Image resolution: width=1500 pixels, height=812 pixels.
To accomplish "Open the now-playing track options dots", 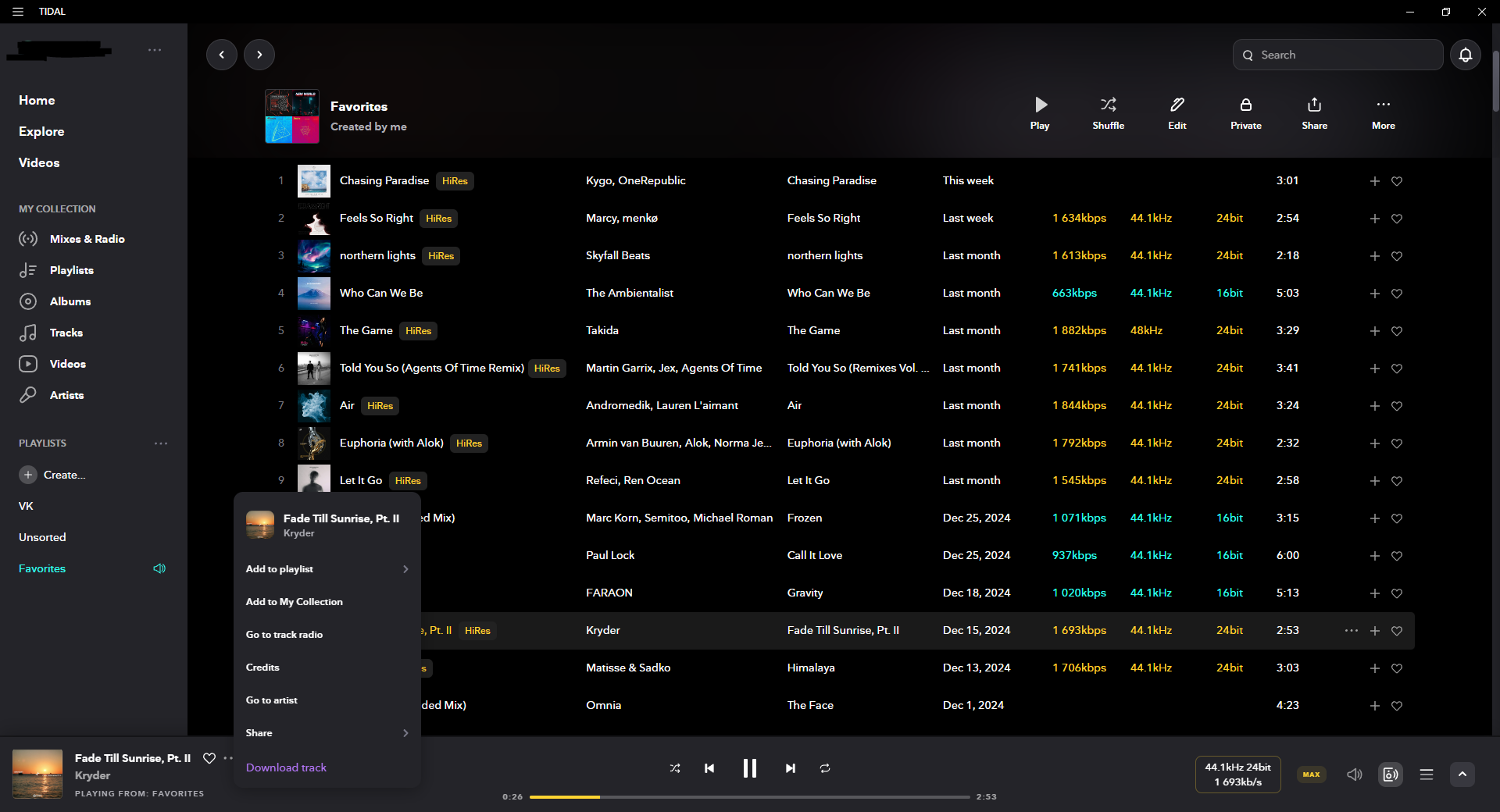I will [x=228, y=758].
